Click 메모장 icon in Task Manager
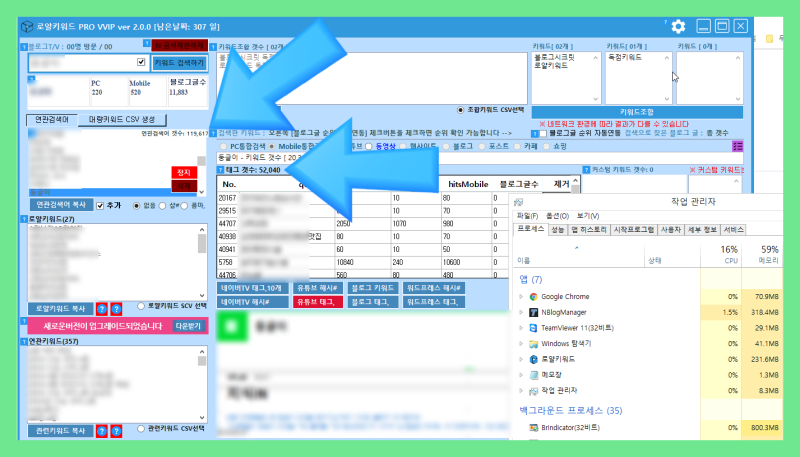Viewport: 800px width, 457px height. pos(533,375)
